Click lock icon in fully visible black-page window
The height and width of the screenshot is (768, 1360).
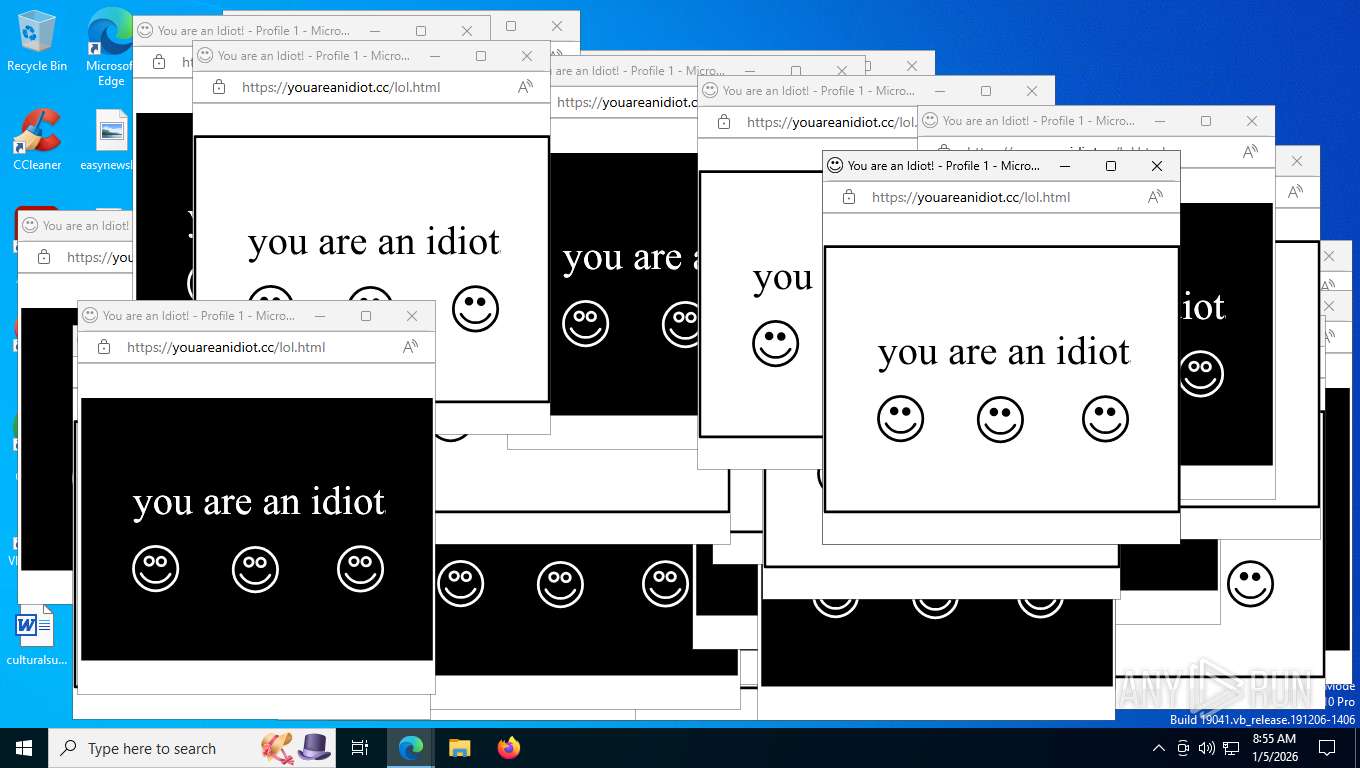[103, 347]
